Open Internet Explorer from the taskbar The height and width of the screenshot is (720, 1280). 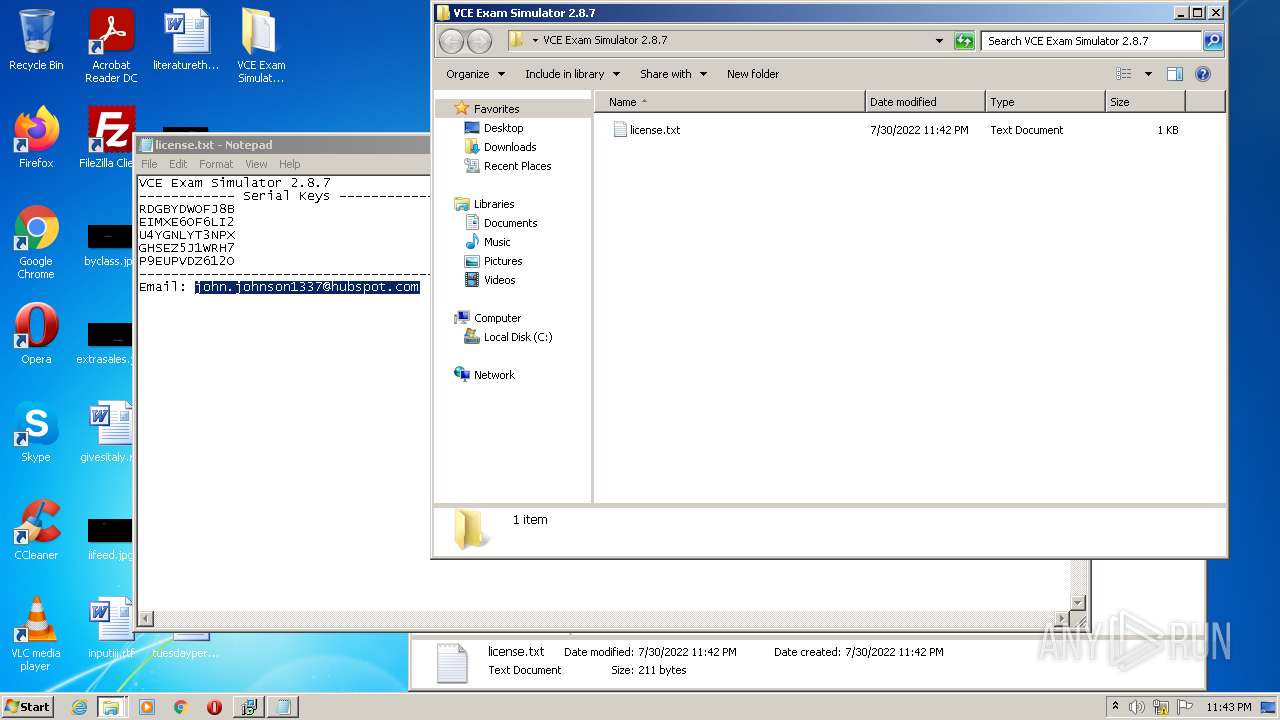pyautogui.click(x=79, y=707)
